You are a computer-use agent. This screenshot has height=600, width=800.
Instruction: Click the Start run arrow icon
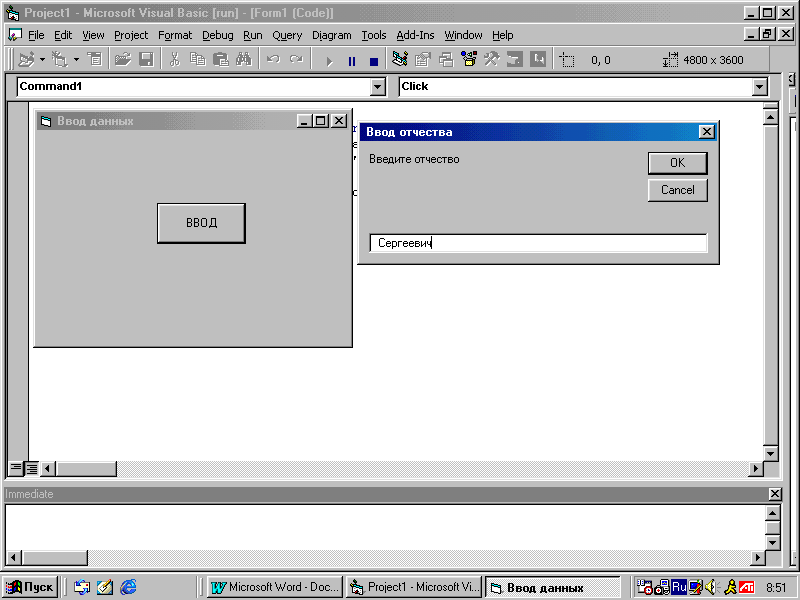click(x=329, y=61)
